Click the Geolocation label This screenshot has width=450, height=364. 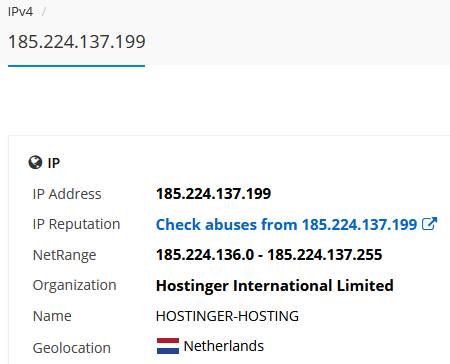72,348
